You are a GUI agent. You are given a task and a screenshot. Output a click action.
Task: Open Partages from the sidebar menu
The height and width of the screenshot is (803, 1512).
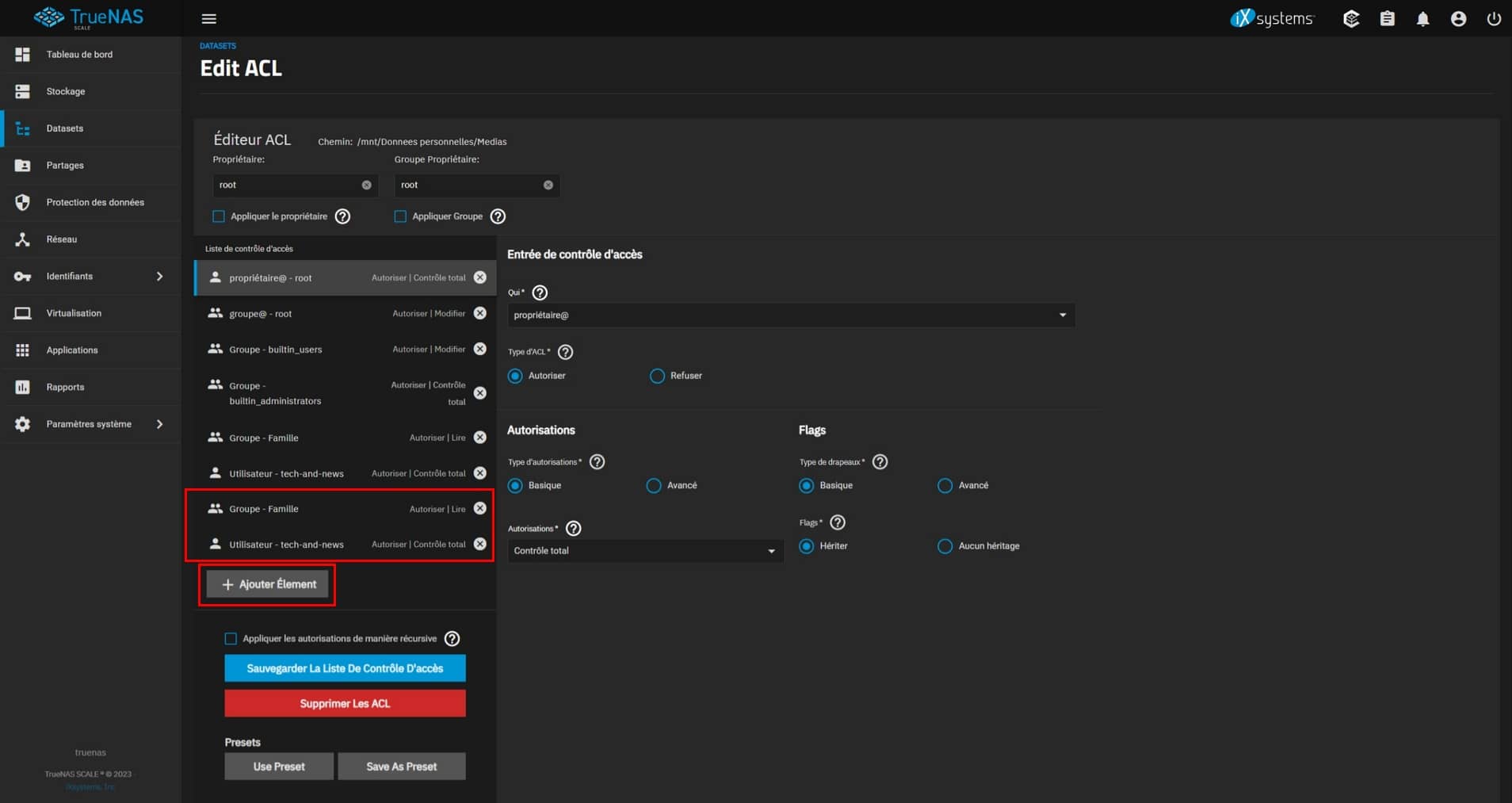65,166
